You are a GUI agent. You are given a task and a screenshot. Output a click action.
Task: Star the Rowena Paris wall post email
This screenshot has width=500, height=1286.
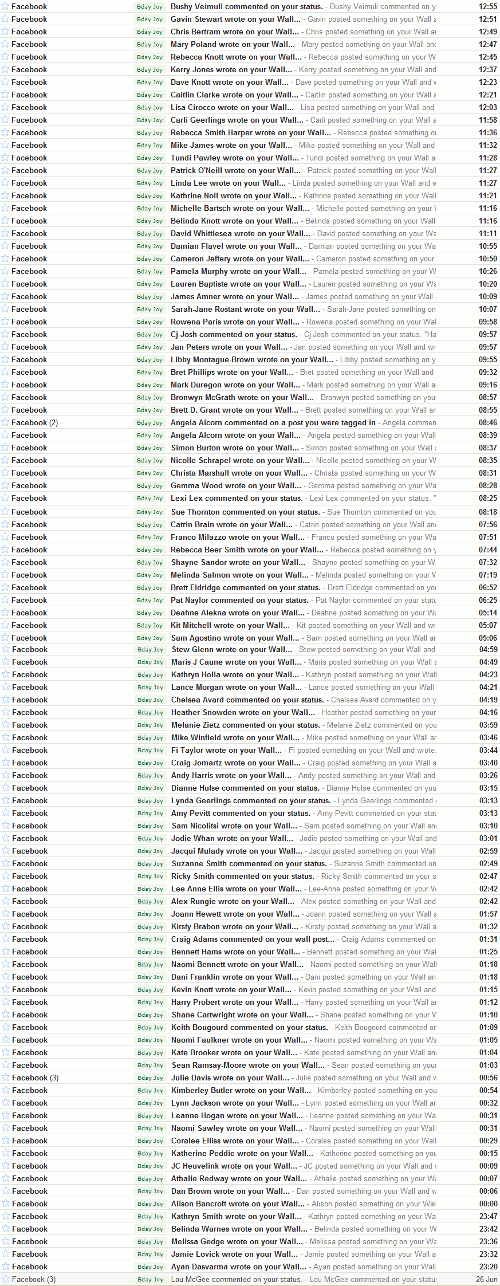(6, 321)
